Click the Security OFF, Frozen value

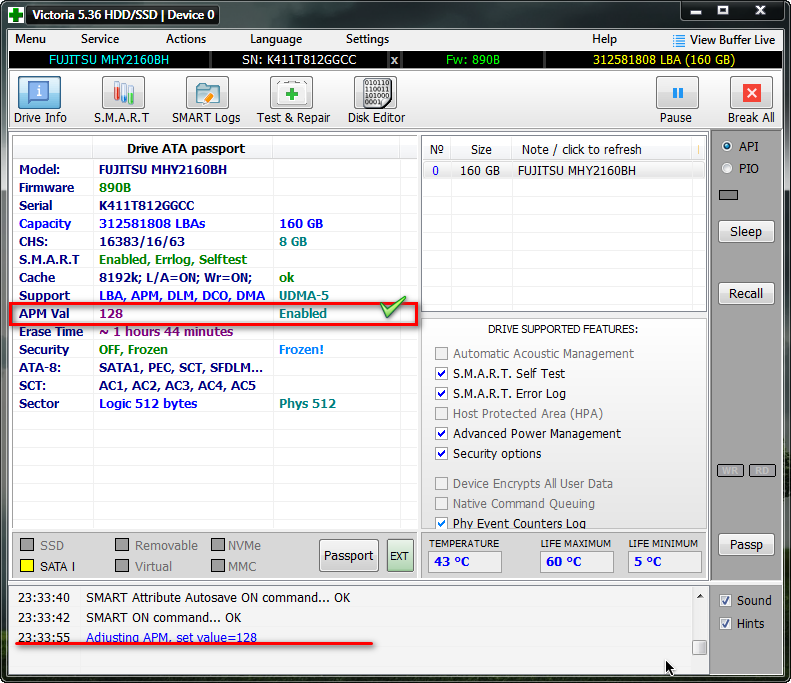click(x=133, y=350)
